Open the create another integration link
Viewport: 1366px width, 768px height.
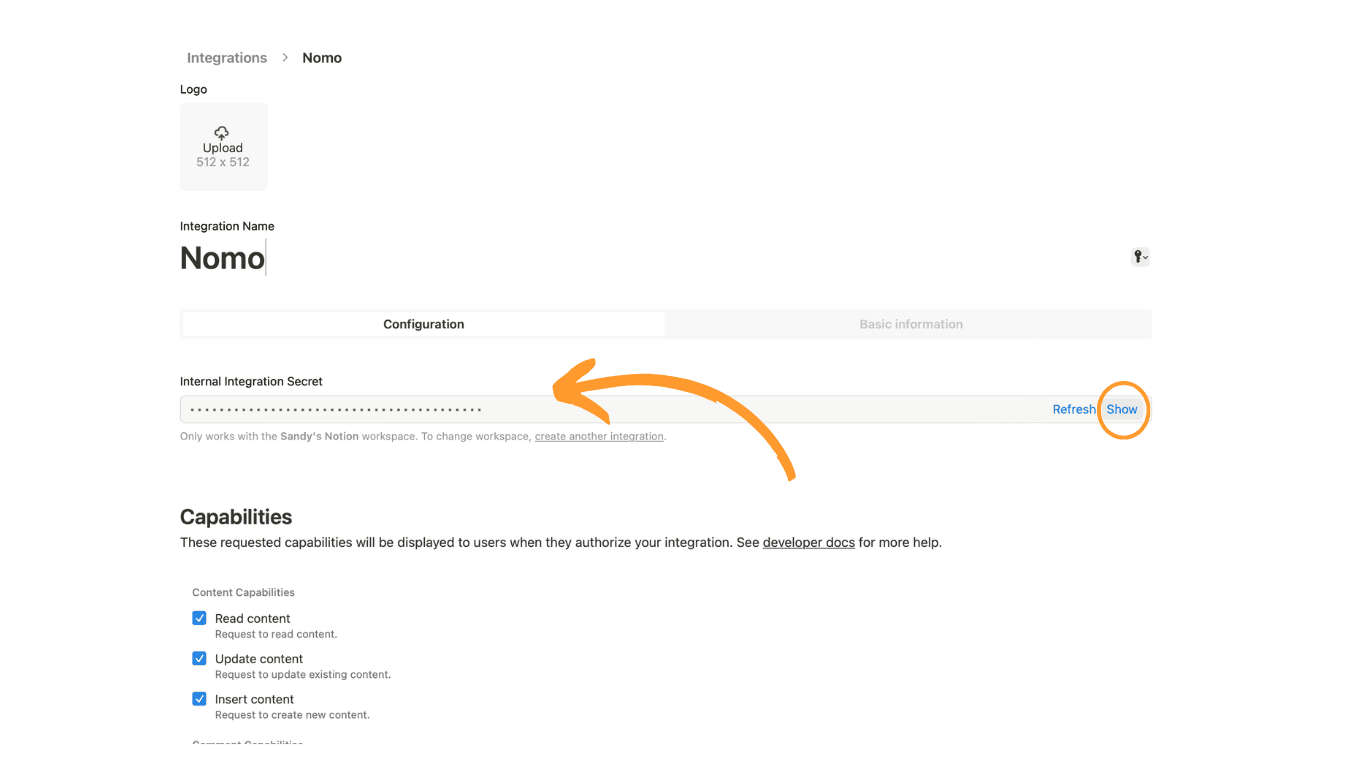[x=599, y=437]
